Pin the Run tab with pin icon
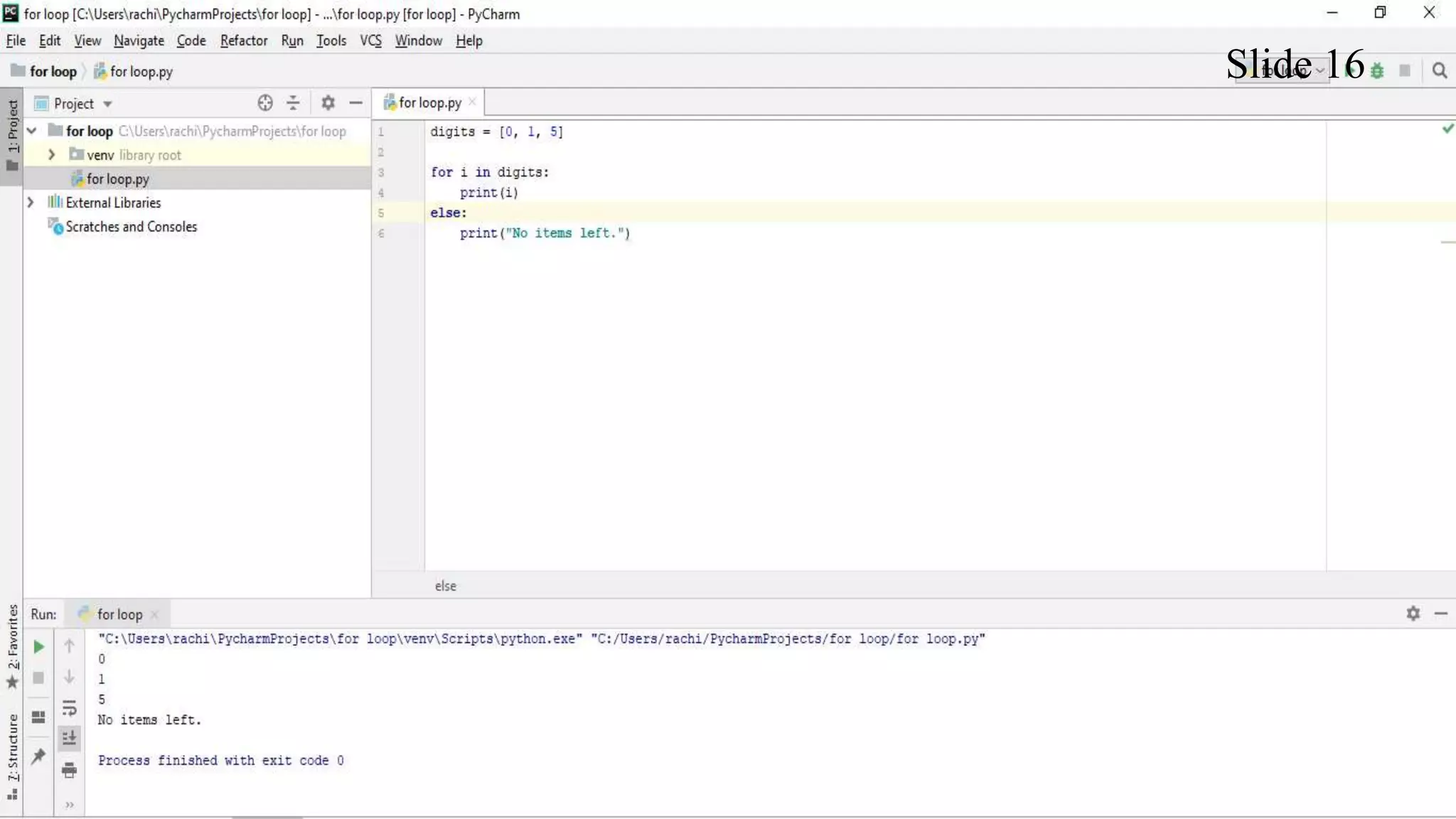The image size is (1456, 819). (x=38, y=756)
